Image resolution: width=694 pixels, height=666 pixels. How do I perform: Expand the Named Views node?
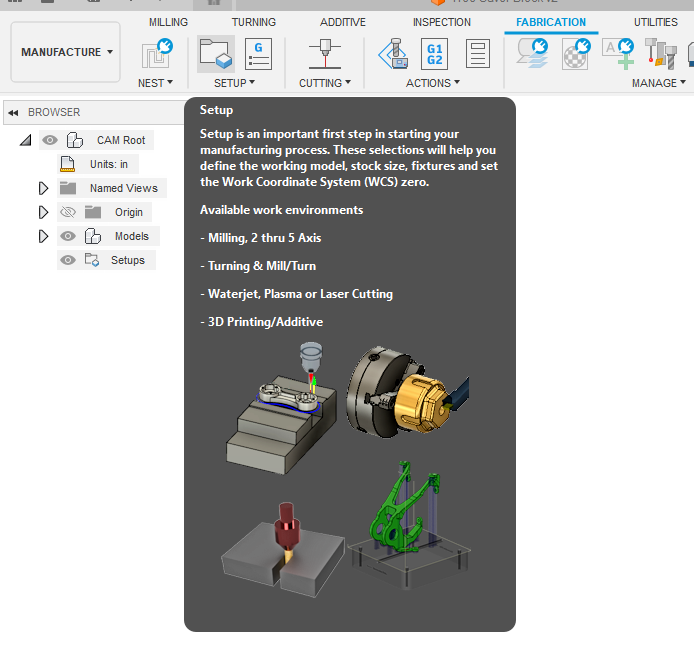click(43, 188)
